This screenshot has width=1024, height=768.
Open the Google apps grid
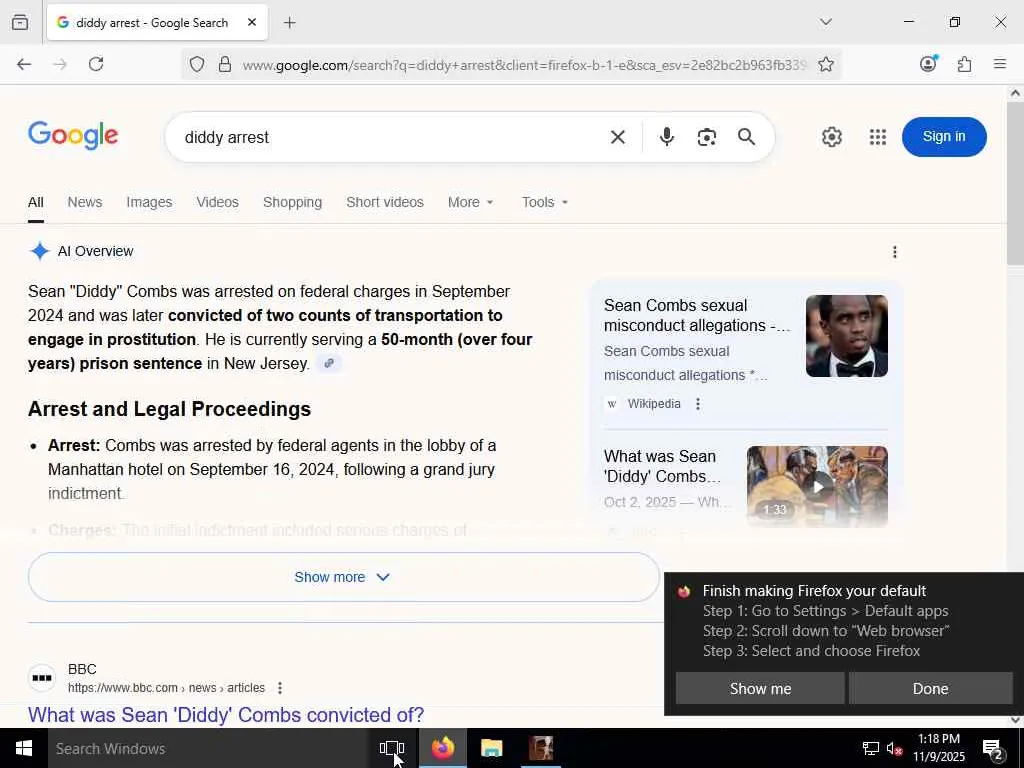(878, 137)
